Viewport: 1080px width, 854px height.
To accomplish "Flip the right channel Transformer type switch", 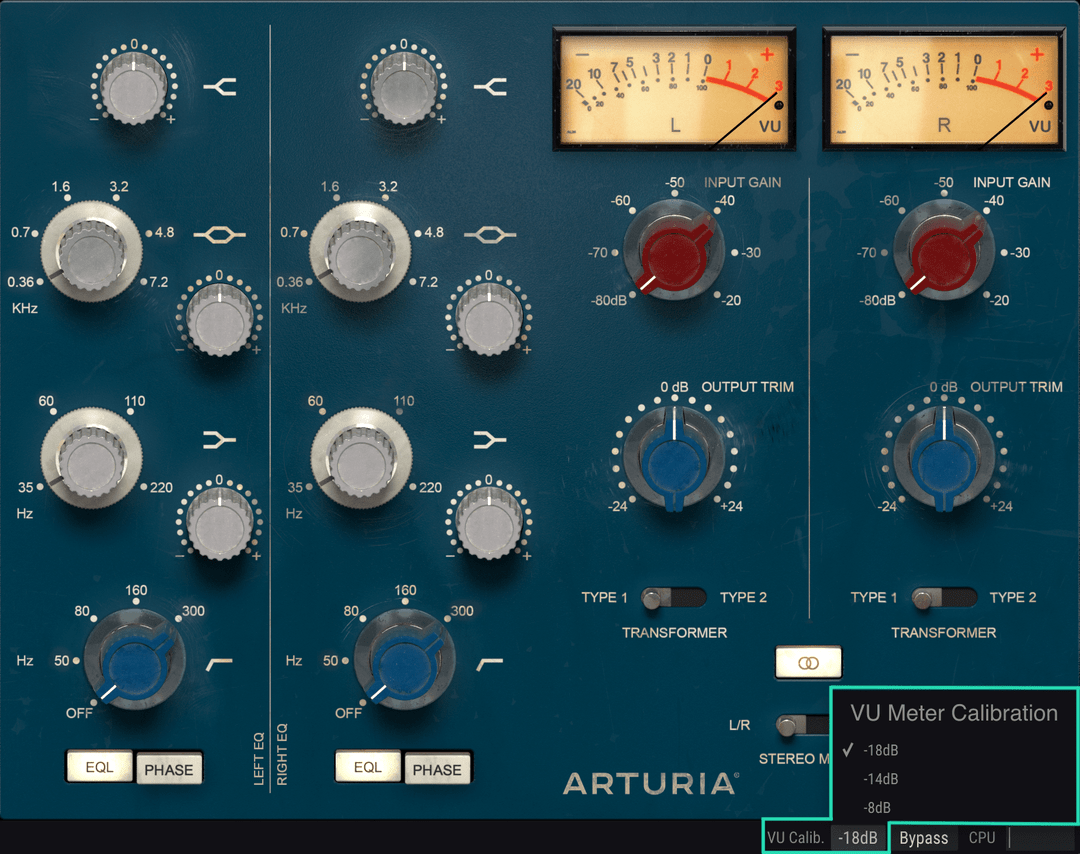I will point(943,598).
